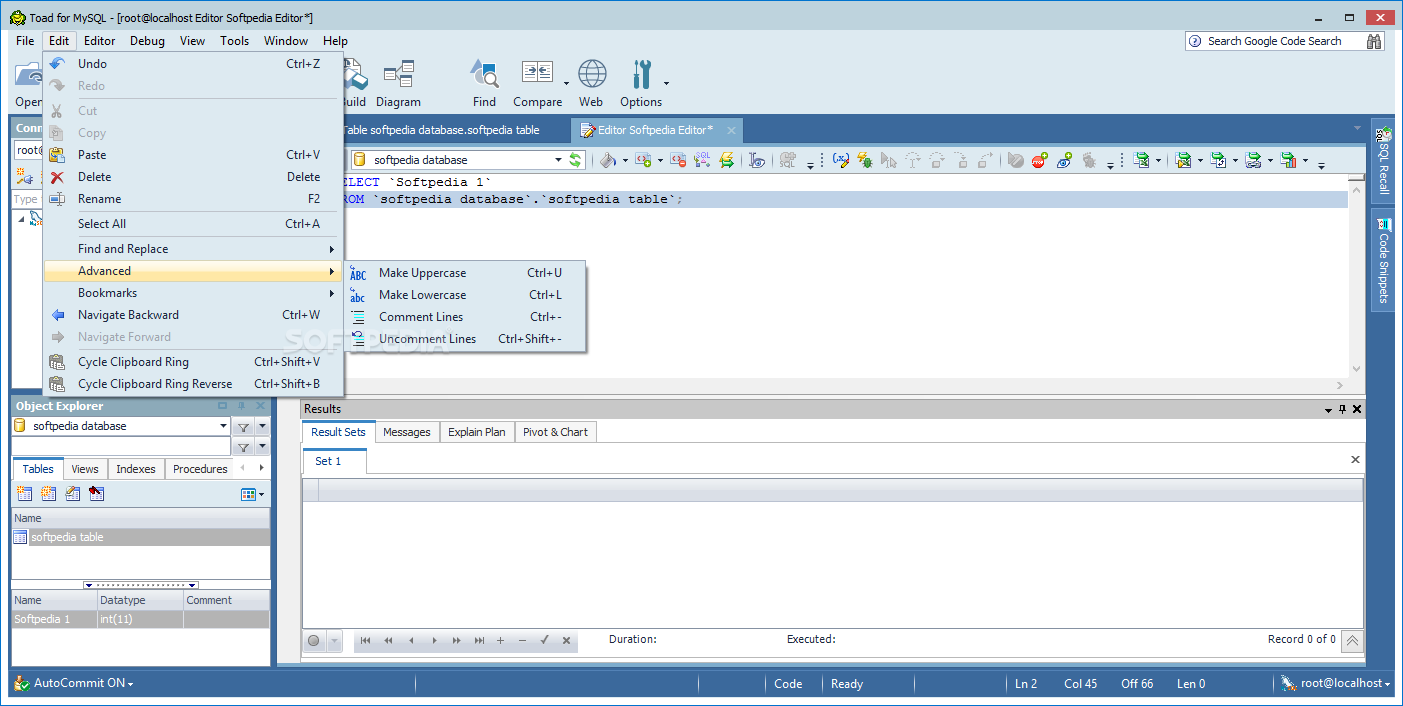Open Find and Replace submenu
Image resolution: width=1403 pixels, height=706 pixels.
193,249
